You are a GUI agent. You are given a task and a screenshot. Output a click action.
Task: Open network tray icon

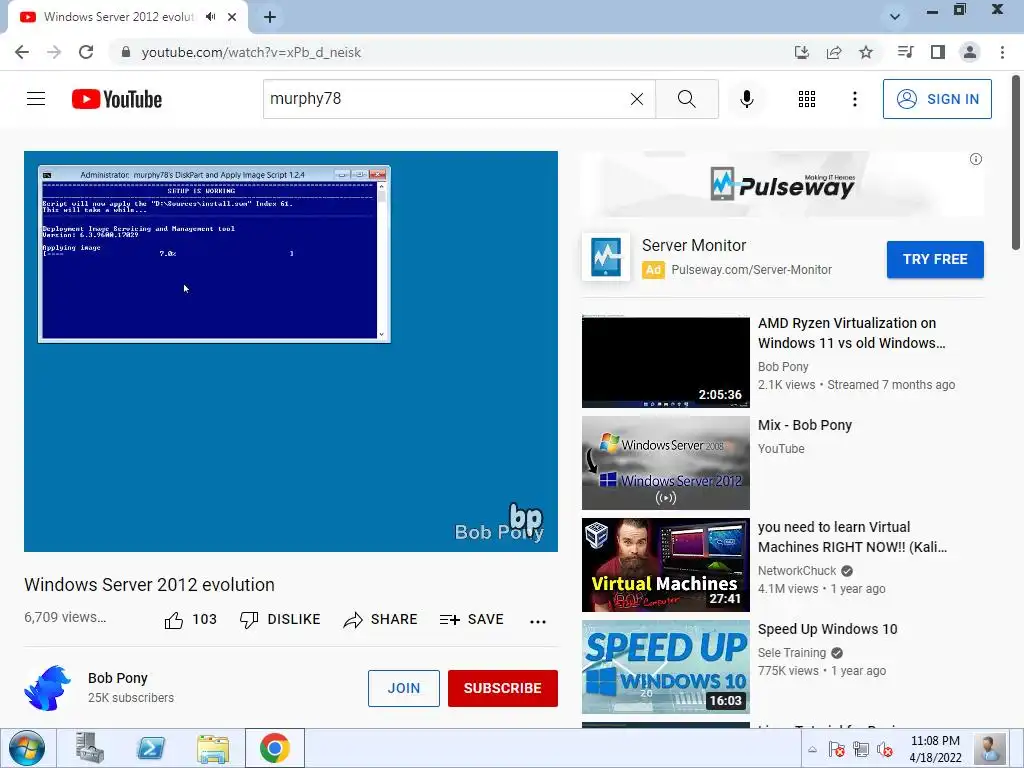[861, 749]
